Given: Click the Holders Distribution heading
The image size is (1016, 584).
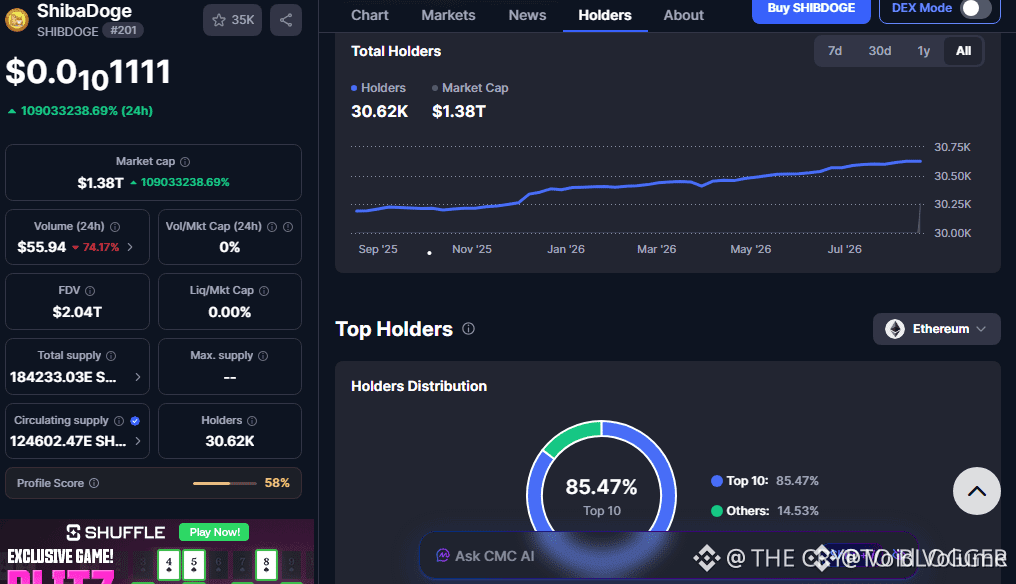Looking at the screenshot, I should coord(419,386).
